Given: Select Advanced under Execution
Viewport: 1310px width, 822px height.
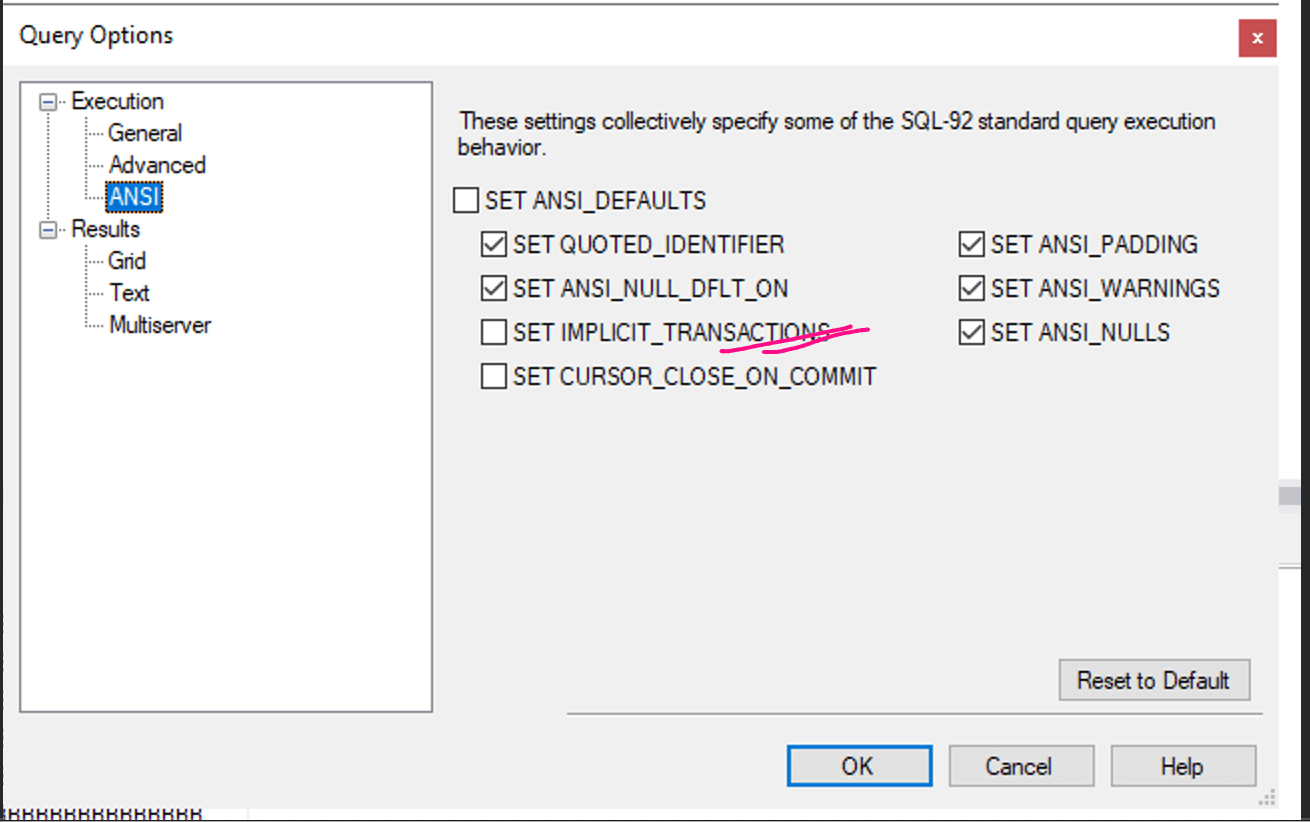Looking at the screenshot, I should 157,165.
